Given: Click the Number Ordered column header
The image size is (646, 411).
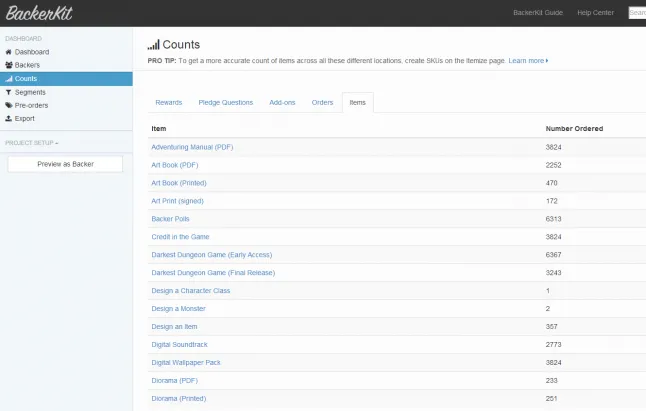Looking at the screenshot, I should pyautogui.click(x=574, y=128).
